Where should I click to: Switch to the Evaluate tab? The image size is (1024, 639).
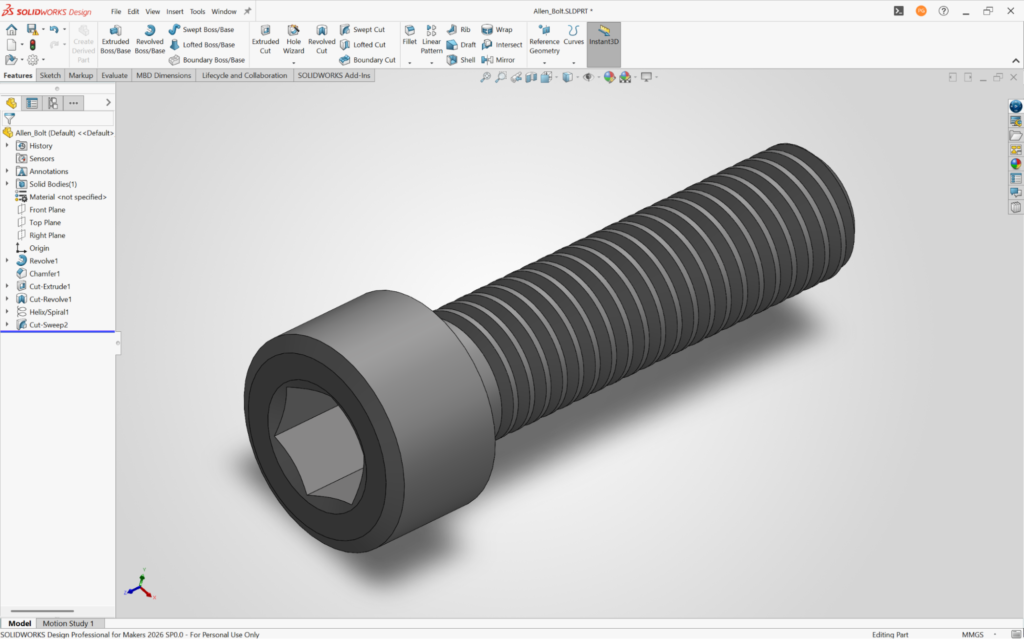114,75
